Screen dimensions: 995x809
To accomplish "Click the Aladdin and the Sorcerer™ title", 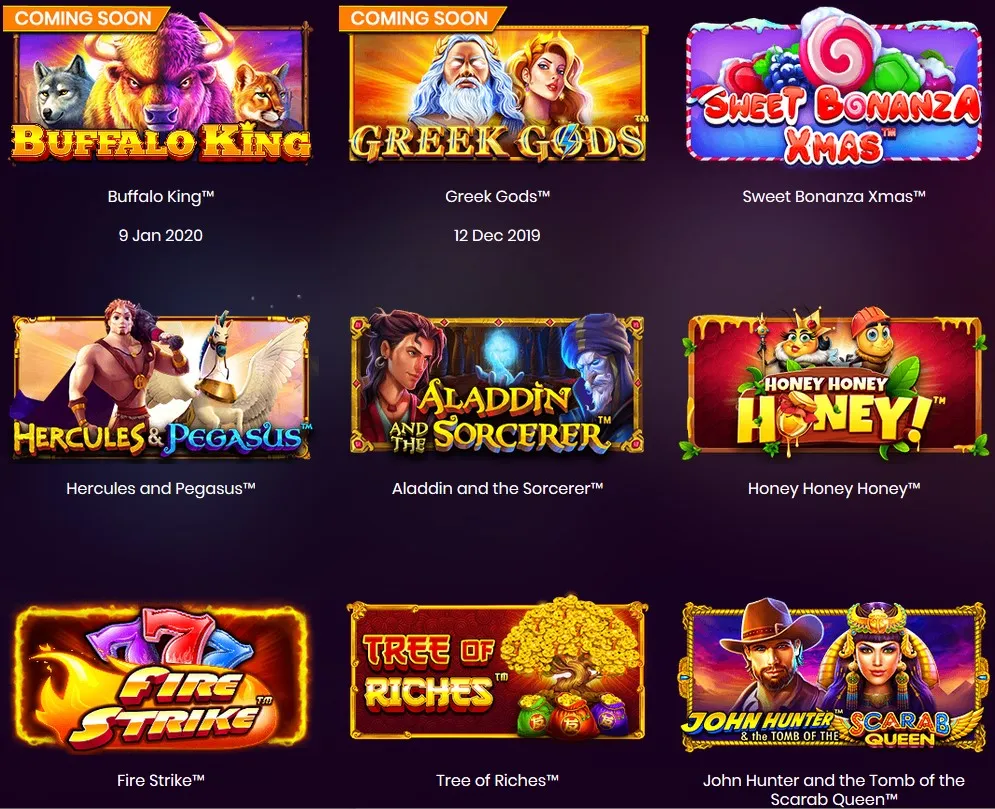I will coord(498,488).
